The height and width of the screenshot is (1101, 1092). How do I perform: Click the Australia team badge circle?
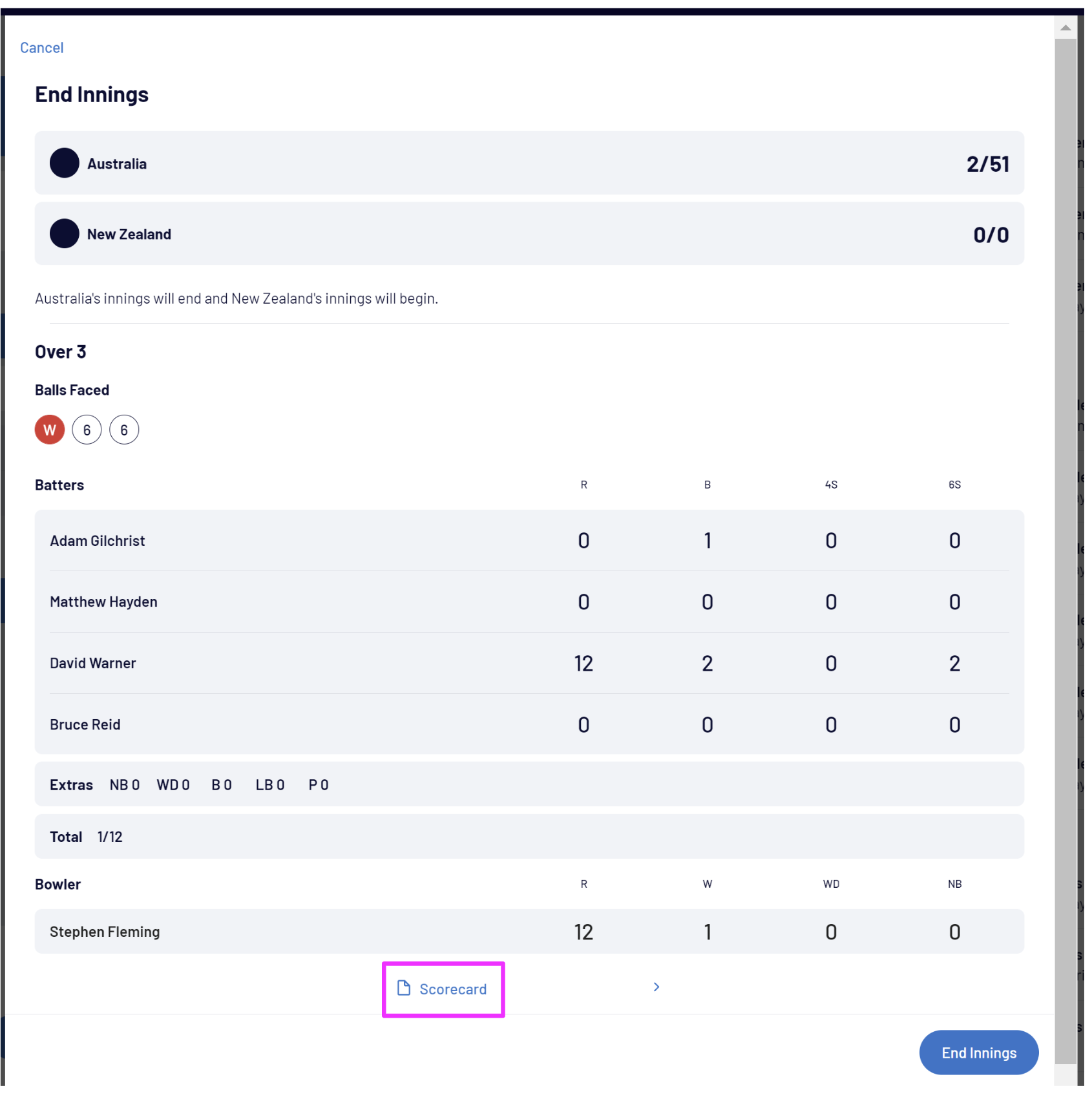click(x=65, y=163)
